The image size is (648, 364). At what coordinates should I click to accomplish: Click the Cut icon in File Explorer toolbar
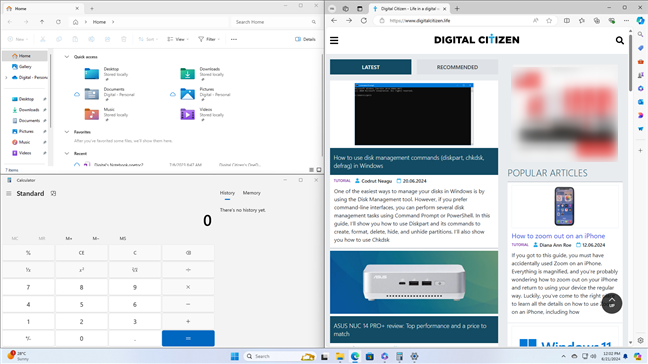pyautogui.click(x=43, y=39)
